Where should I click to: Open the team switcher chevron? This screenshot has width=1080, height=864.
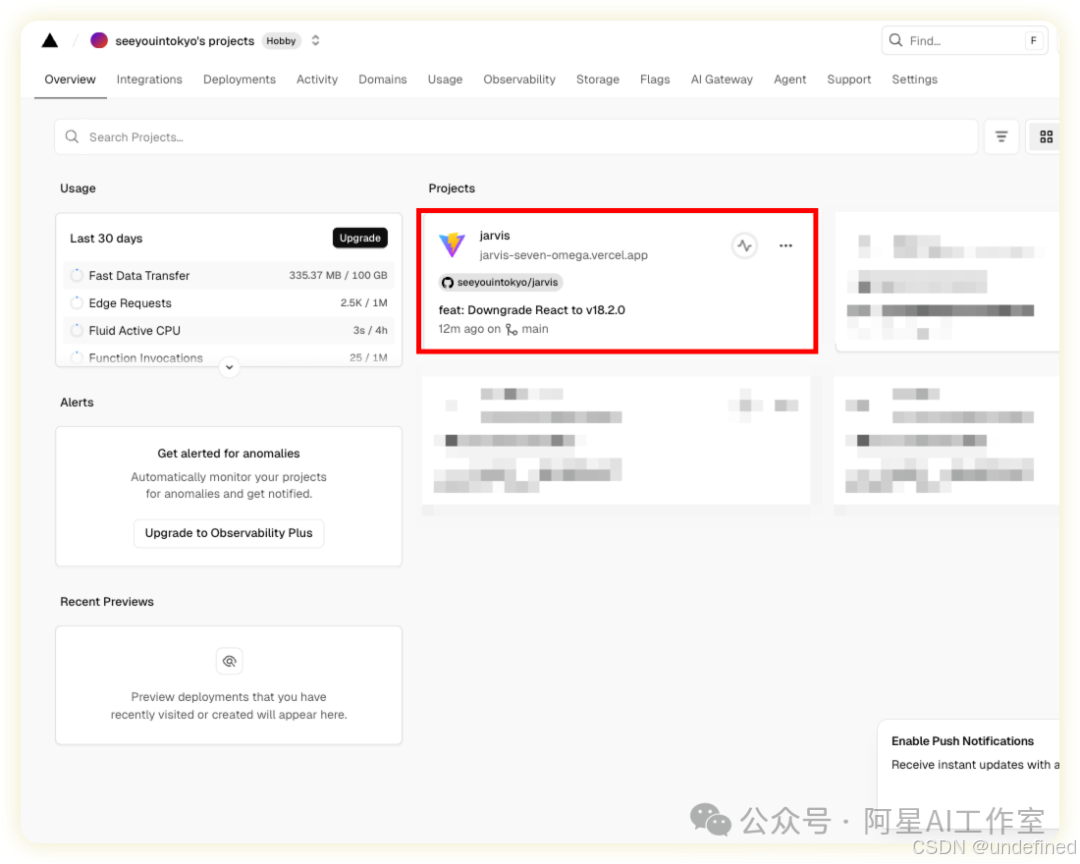(x=315, y=41)
